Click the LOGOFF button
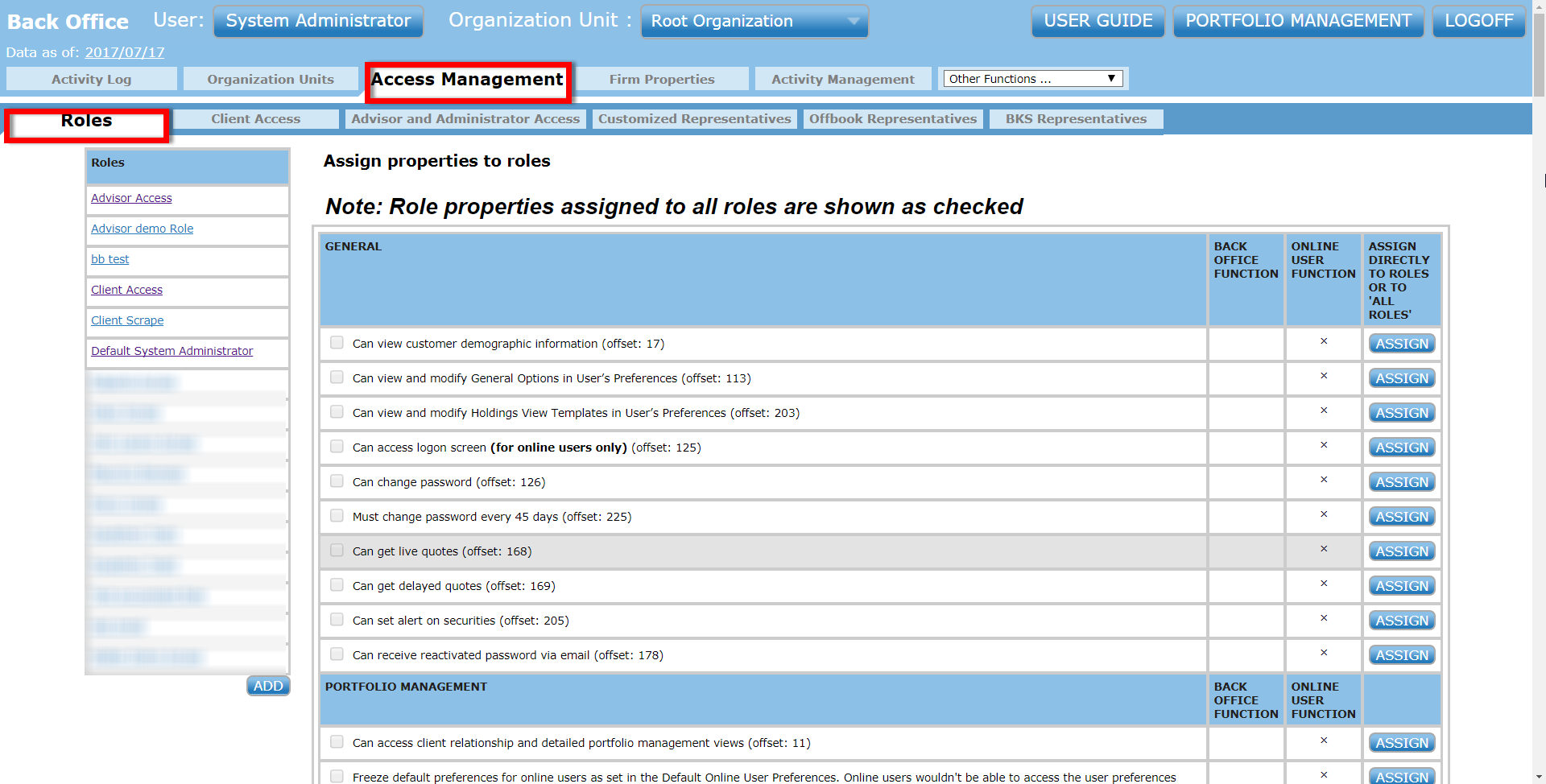Image resolution: width=1546 pixels, height=784 pixels. pos(1478,21)
